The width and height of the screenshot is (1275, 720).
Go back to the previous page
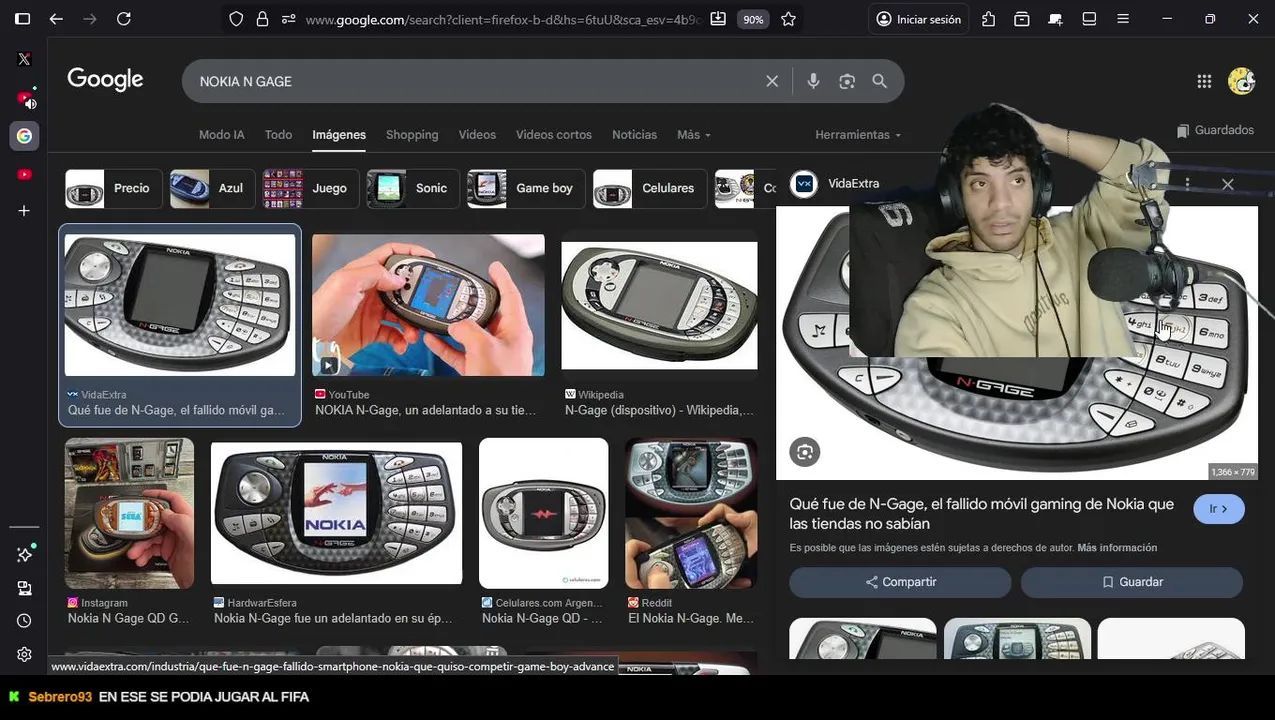(x=56, y=19)
